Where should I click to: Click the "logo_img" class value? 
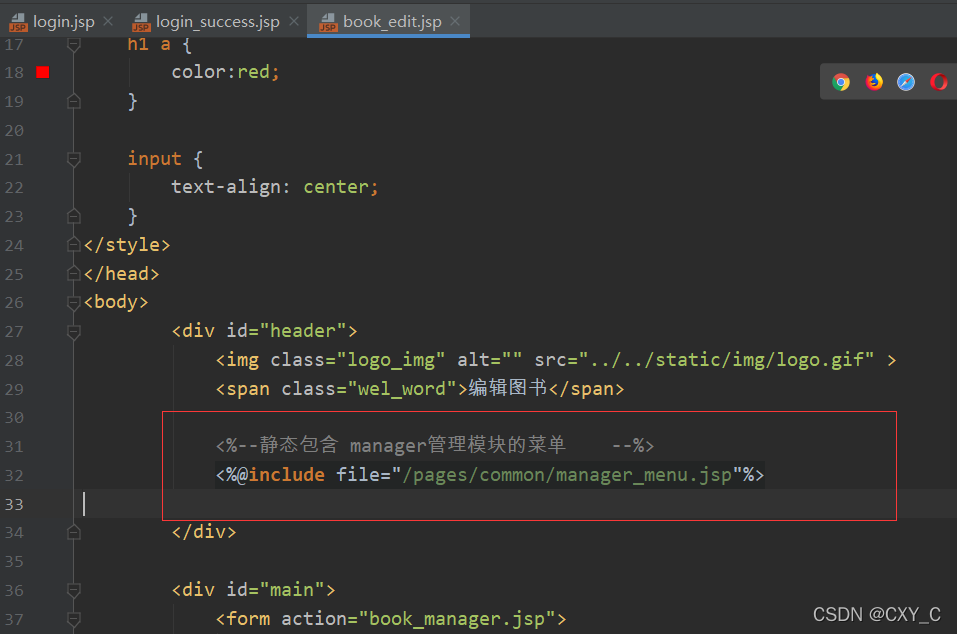click(391, 360)
